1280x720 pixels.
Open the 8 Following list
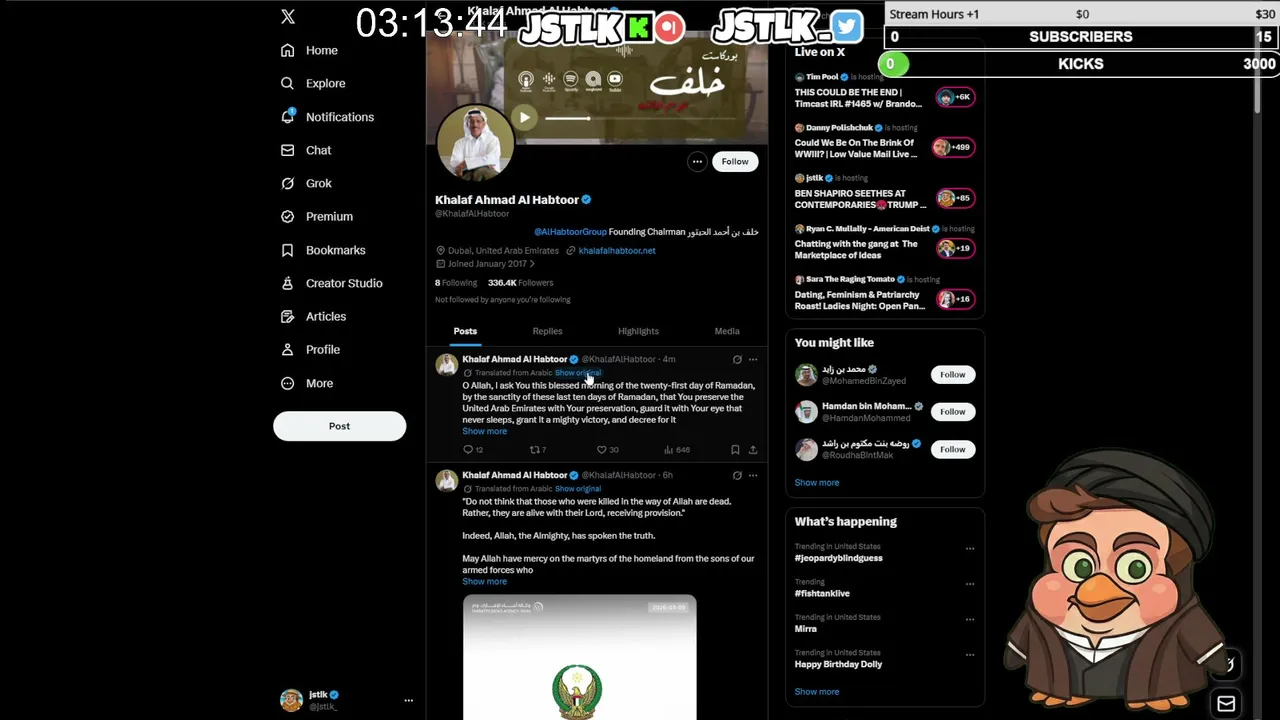click(x=456, y=283)
